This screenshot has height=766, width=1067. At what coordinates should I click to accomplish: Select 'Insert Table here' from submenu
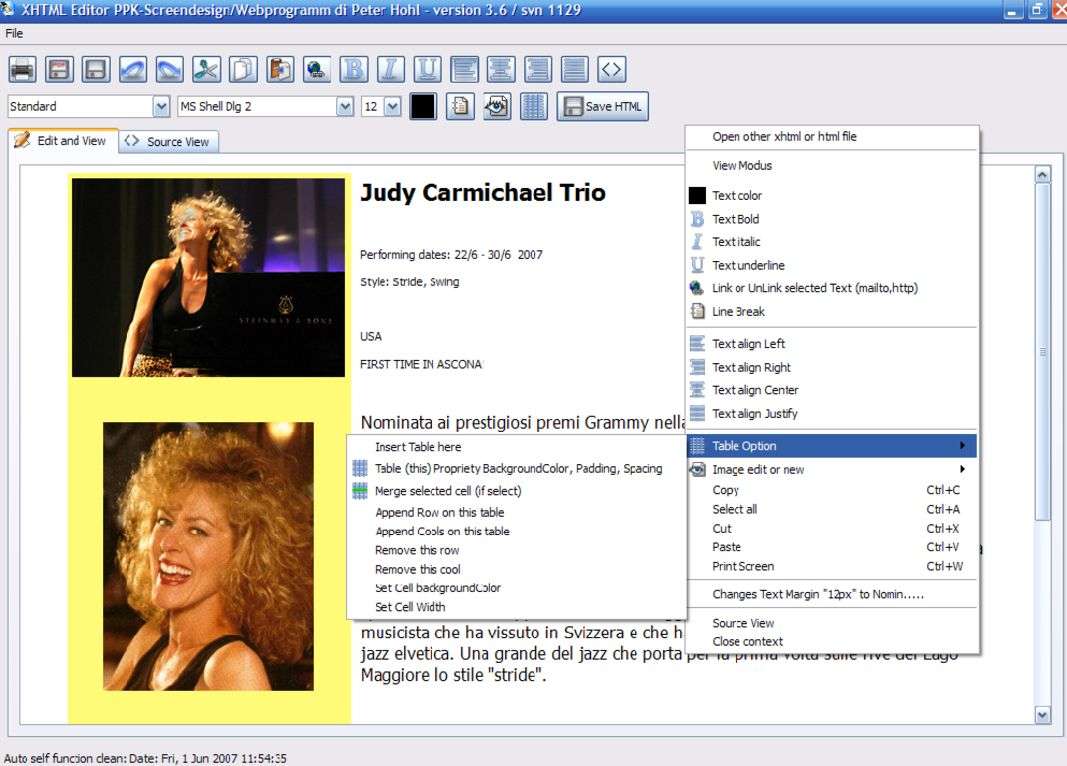tap(418, 447)
